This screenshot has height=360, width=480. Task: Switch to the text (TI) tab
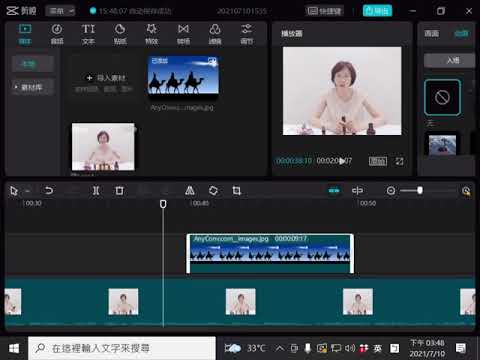click(88, 34)
